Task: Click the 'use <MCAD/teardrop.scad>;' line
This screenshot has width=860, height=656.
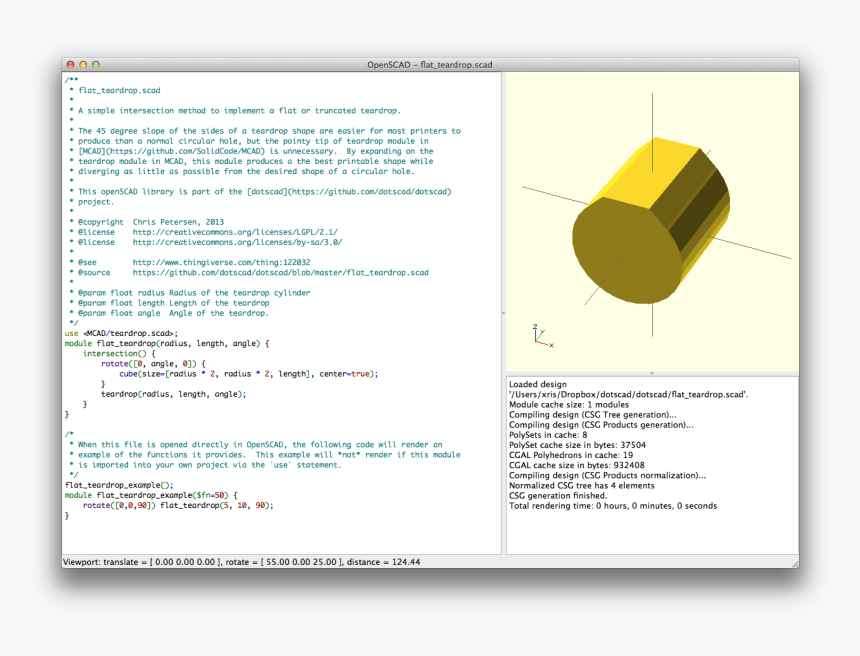Action: [121, 333]
